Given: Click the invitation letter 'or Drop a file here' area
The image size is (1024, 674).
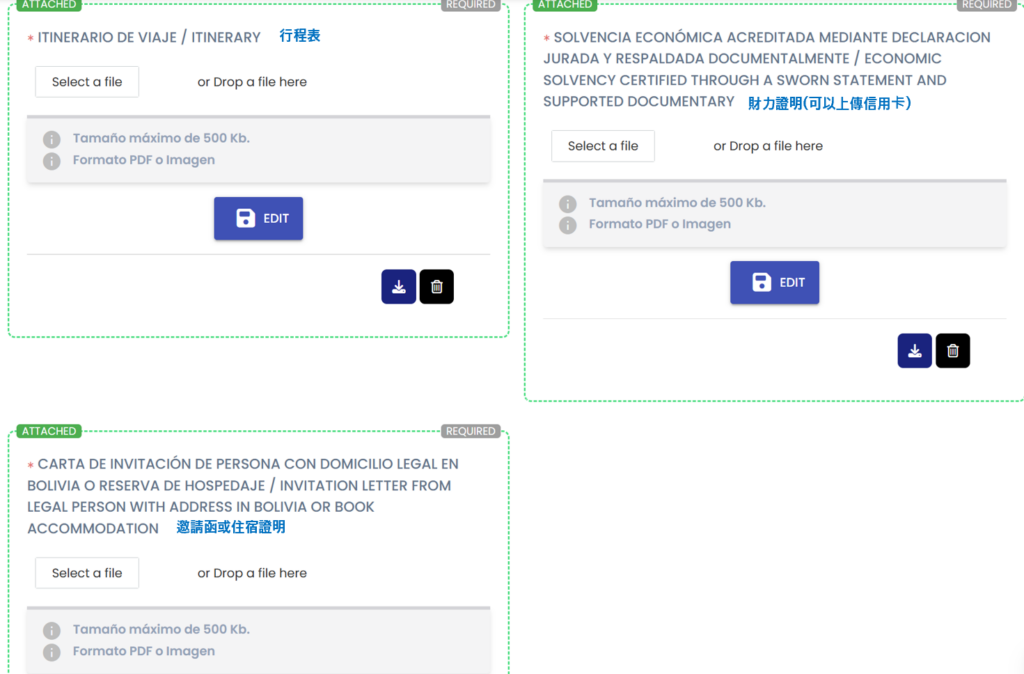Looking at the screenshot, I should click(x=252, y=573).
